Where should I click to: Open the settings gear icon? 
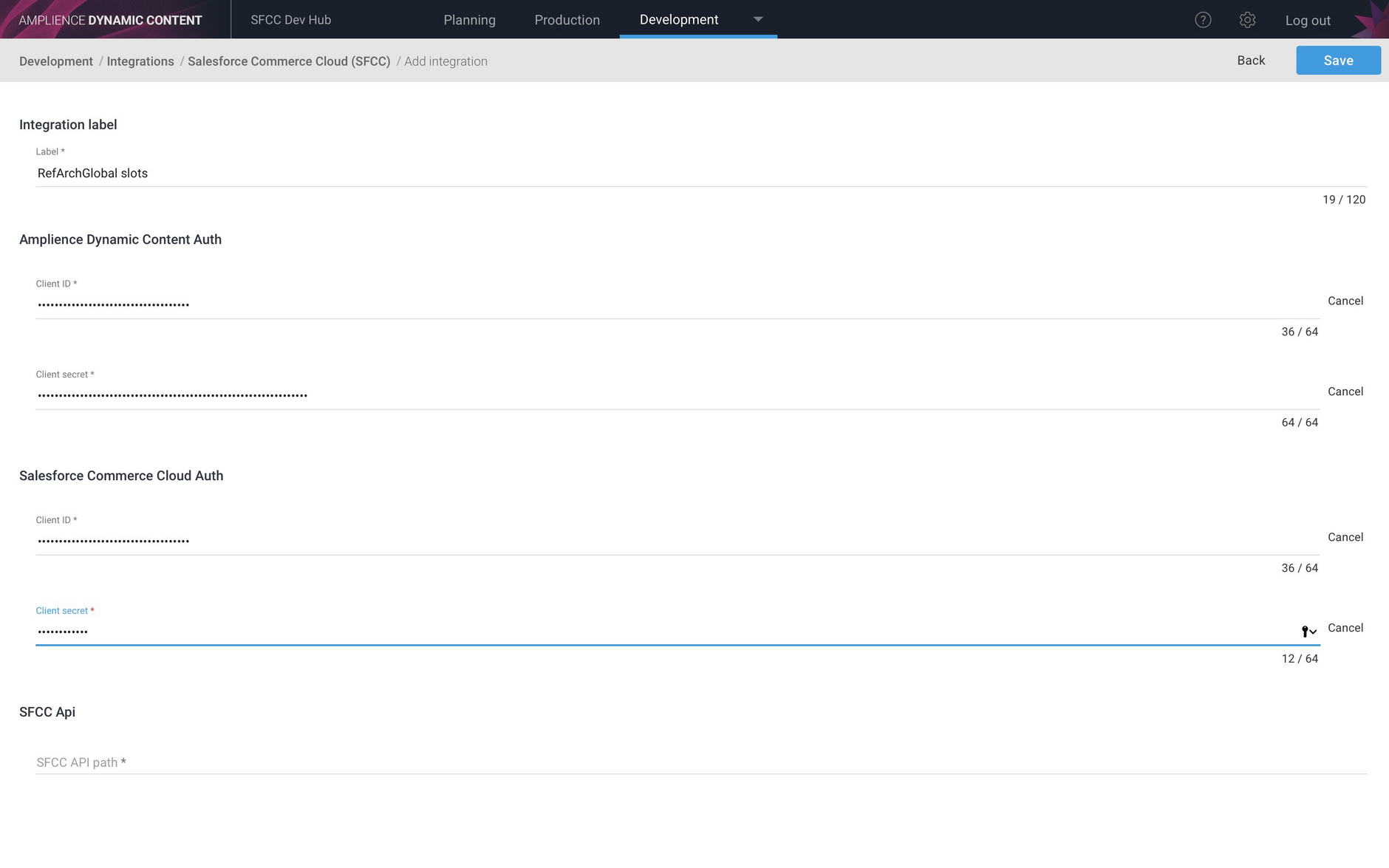tap(1247, 20)
